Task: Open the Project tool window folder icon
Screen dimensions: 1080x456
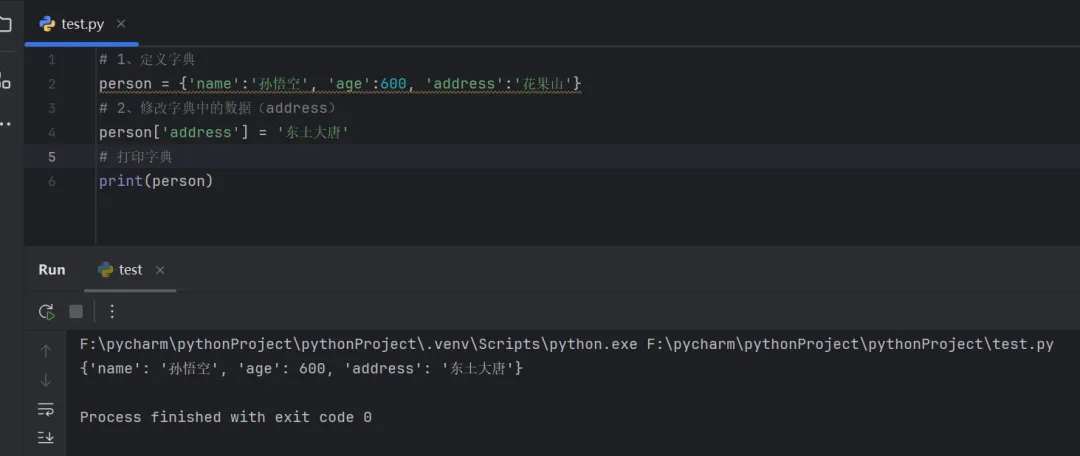Action: 5,24
